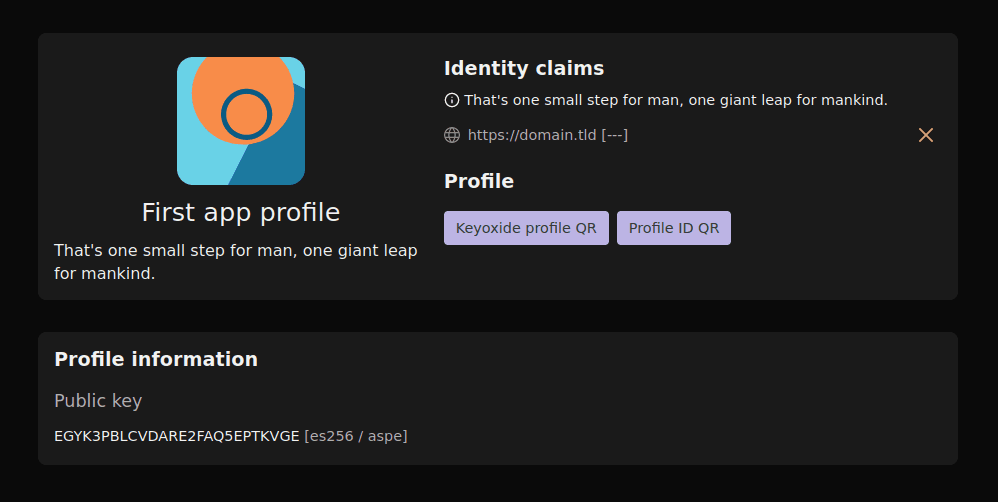Click the "Profile information" heading
This screenshot has width=998, height=502.
pyautogui.click(x=156, y=359)
